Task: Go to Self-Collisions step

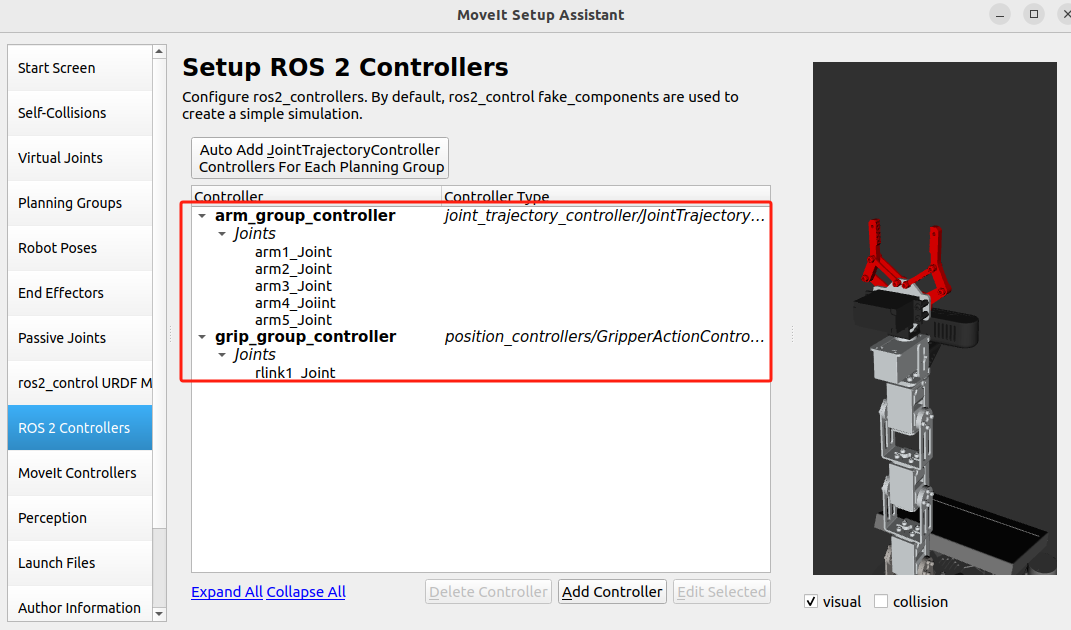Action: tap(80, 113)
